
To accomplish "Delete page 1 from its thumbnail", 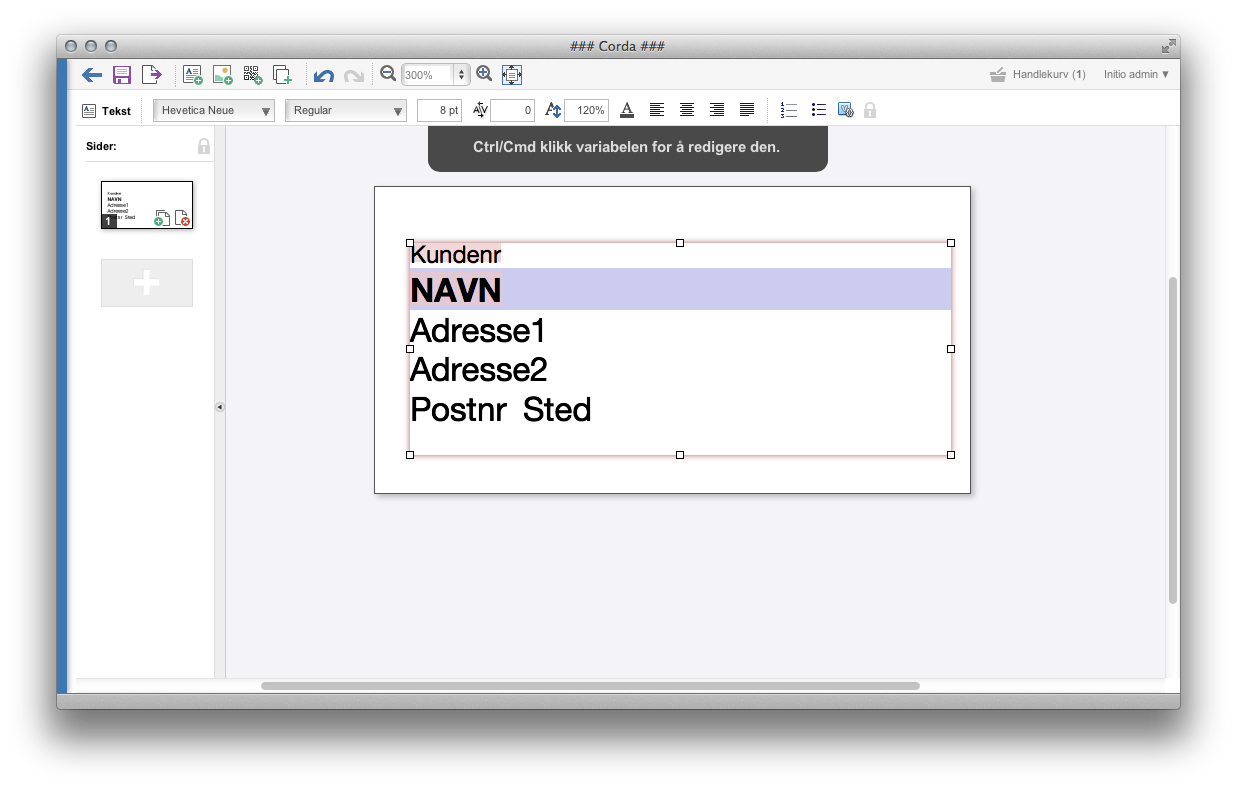I will [182, 218].
